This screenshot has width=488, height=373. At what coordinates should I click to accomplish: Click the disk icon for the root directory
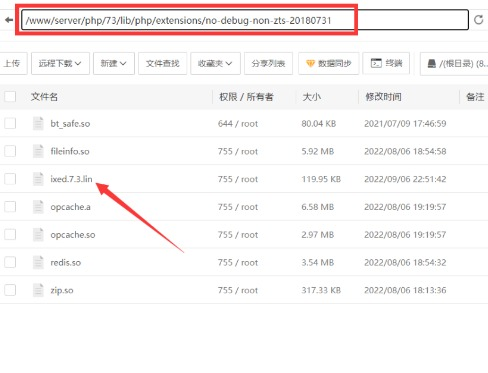tap(432, 63)
